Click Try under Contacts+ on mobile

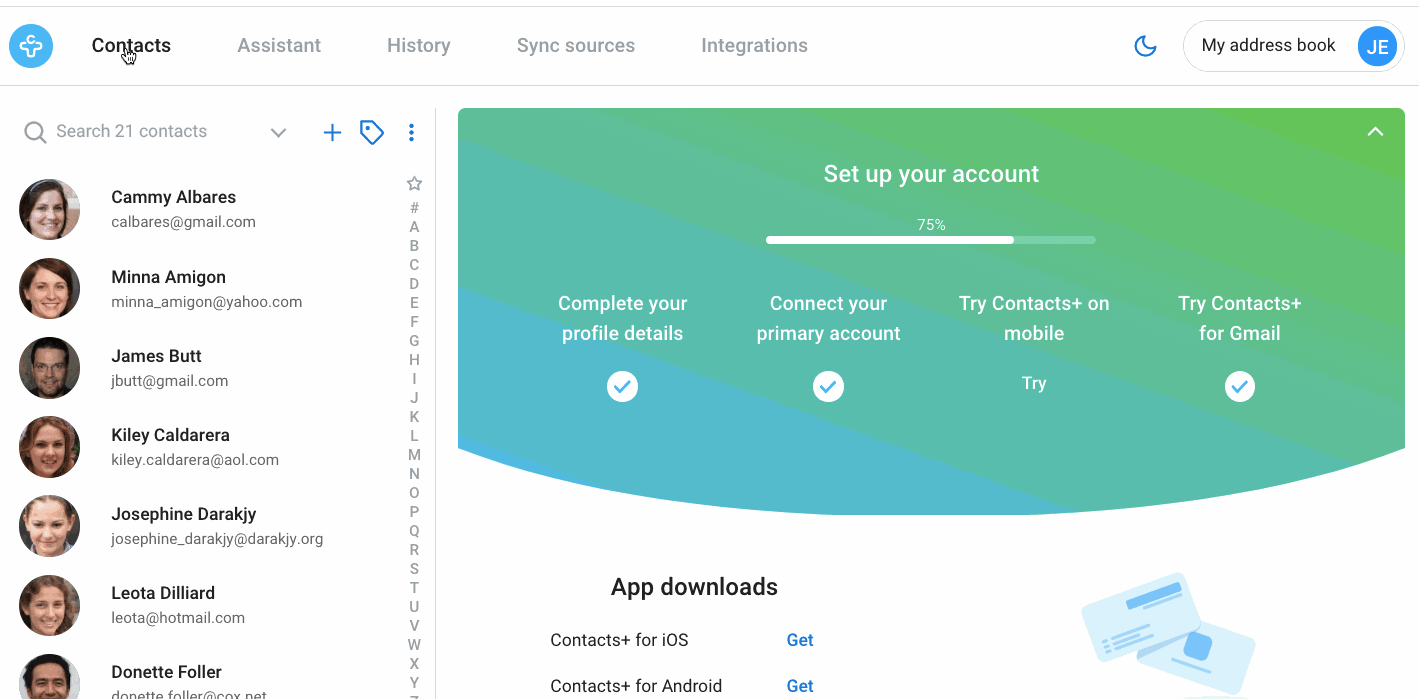tap(1034, 383)
